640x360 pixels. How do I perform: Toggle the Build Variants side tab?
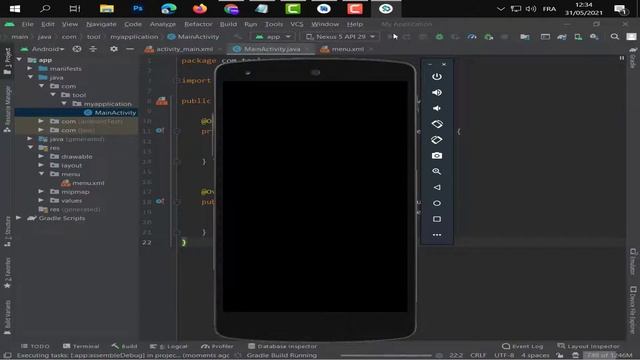7,318
